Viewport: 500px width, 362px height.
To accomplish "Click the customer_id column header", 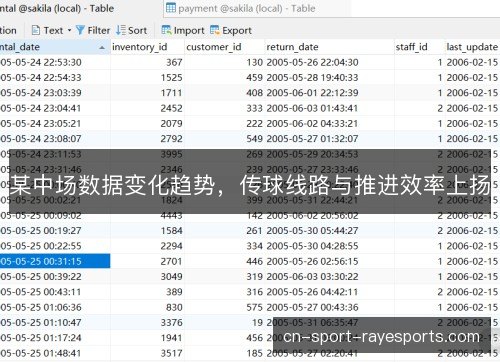I will (x=224, y=47).
